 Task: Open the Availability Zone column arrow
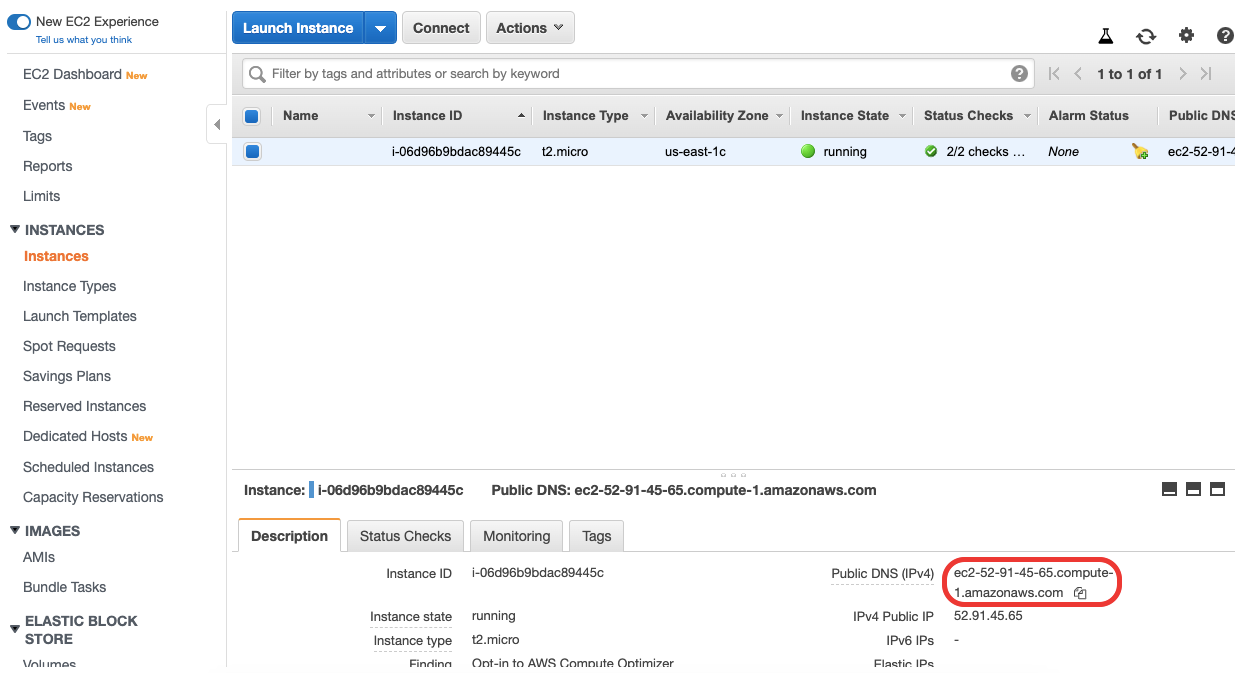778,116
